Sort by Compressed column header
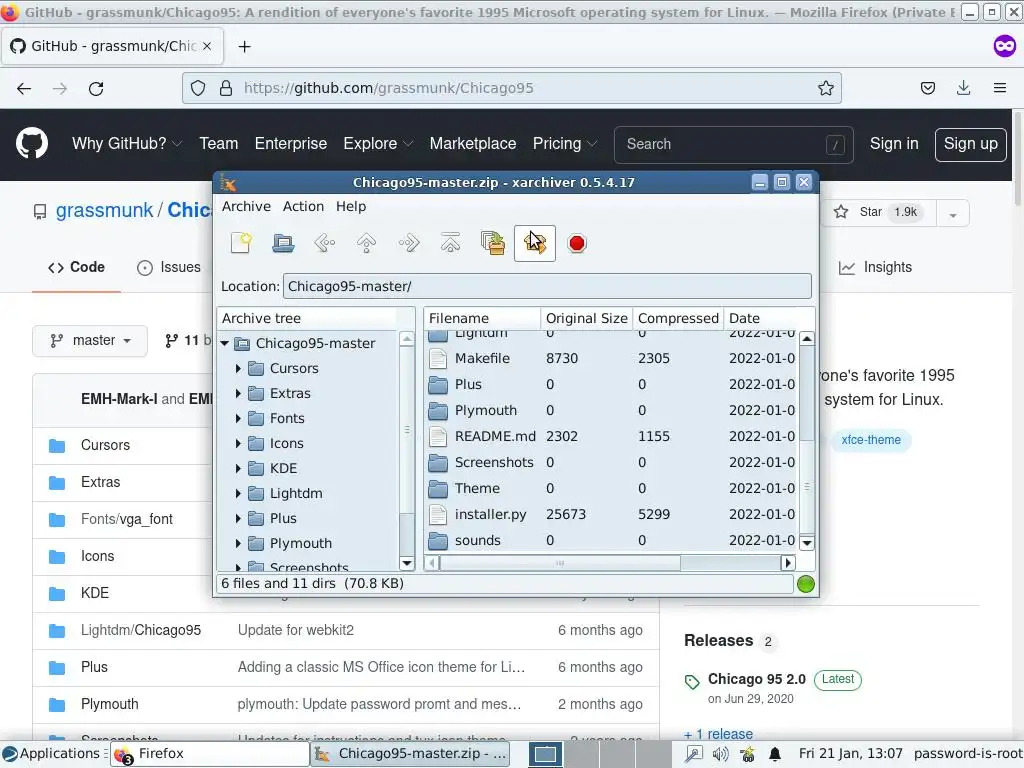 678,318
